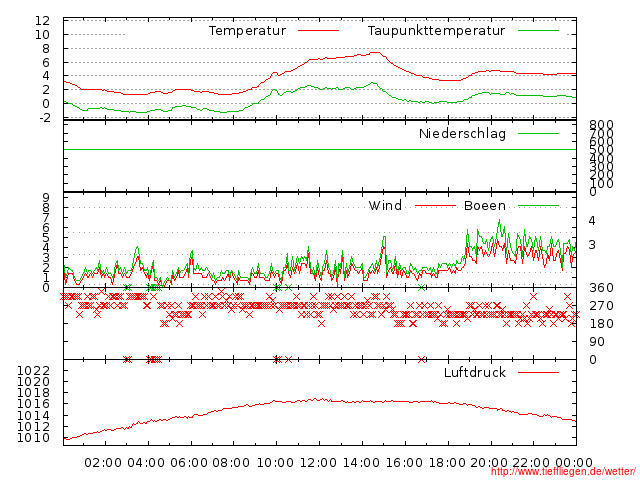The image size is (640, 480).
Task: Click the 9 wind speed axis value
Action: (x=46, y=198)
